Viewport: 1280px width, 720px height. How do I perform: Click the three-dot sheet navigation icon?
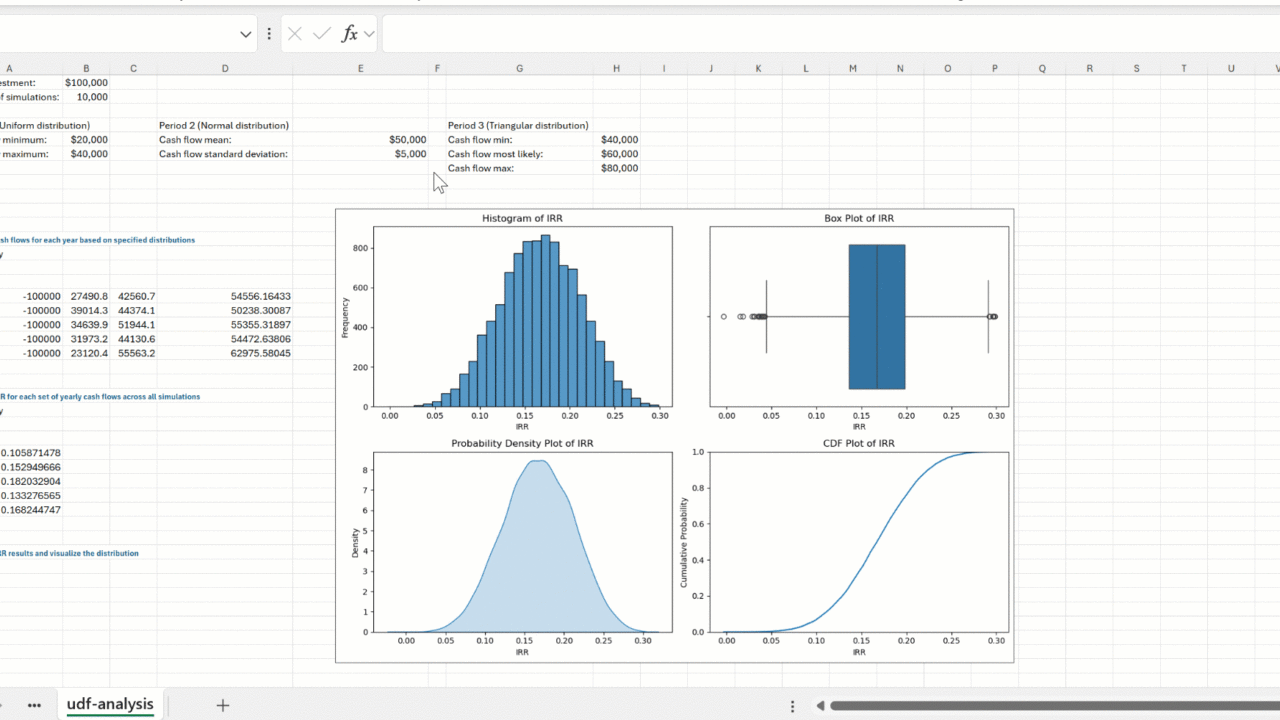(x=34, y=705)
